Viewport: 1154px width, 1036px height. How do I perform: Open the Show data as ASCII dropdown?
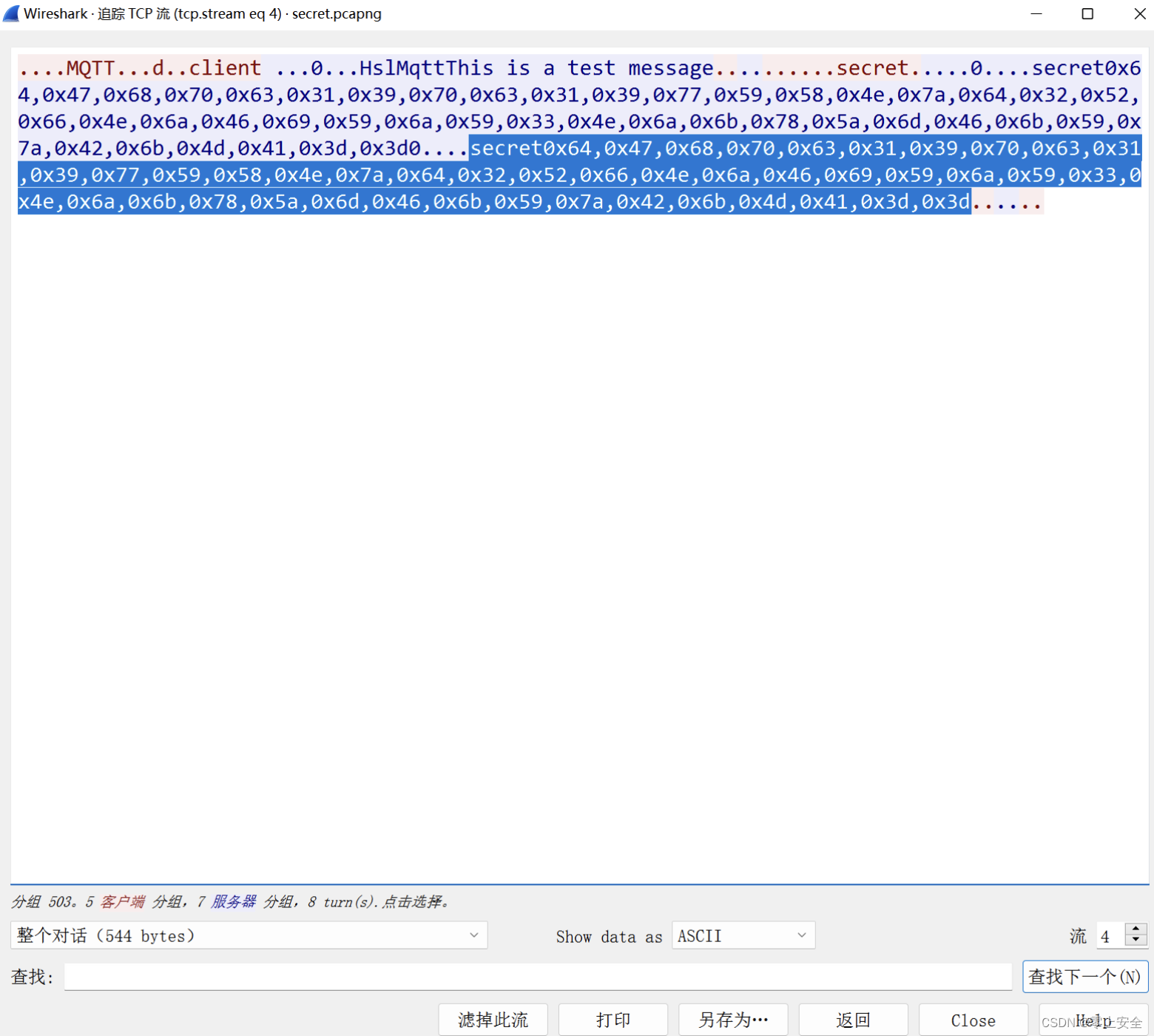point(743,935)
